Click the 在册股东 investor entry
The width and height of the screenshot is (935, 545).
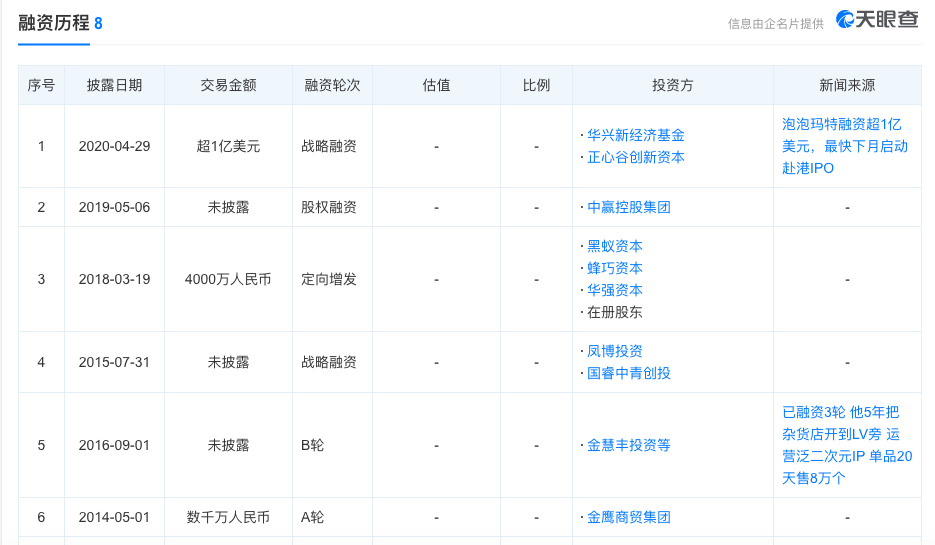click(615, 312)
